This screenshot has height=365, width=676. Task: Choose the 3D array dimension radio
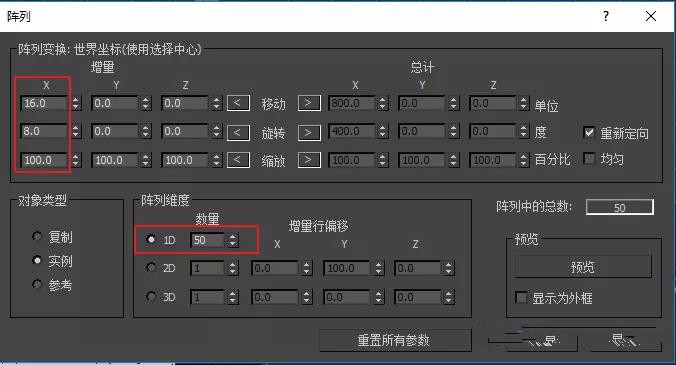151,296
